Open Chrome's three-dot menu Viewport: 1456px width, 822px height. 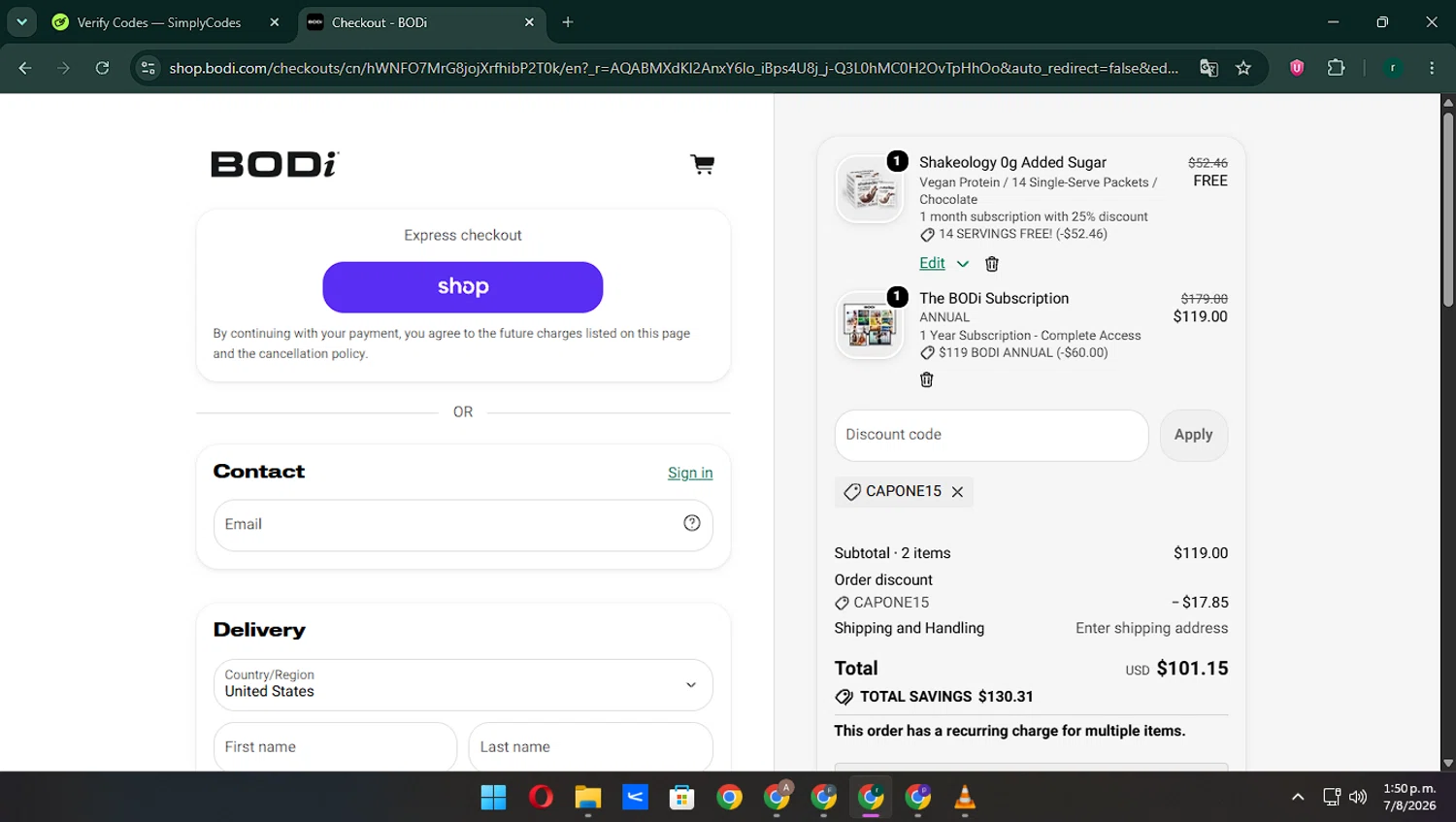tap(1432, 68)
